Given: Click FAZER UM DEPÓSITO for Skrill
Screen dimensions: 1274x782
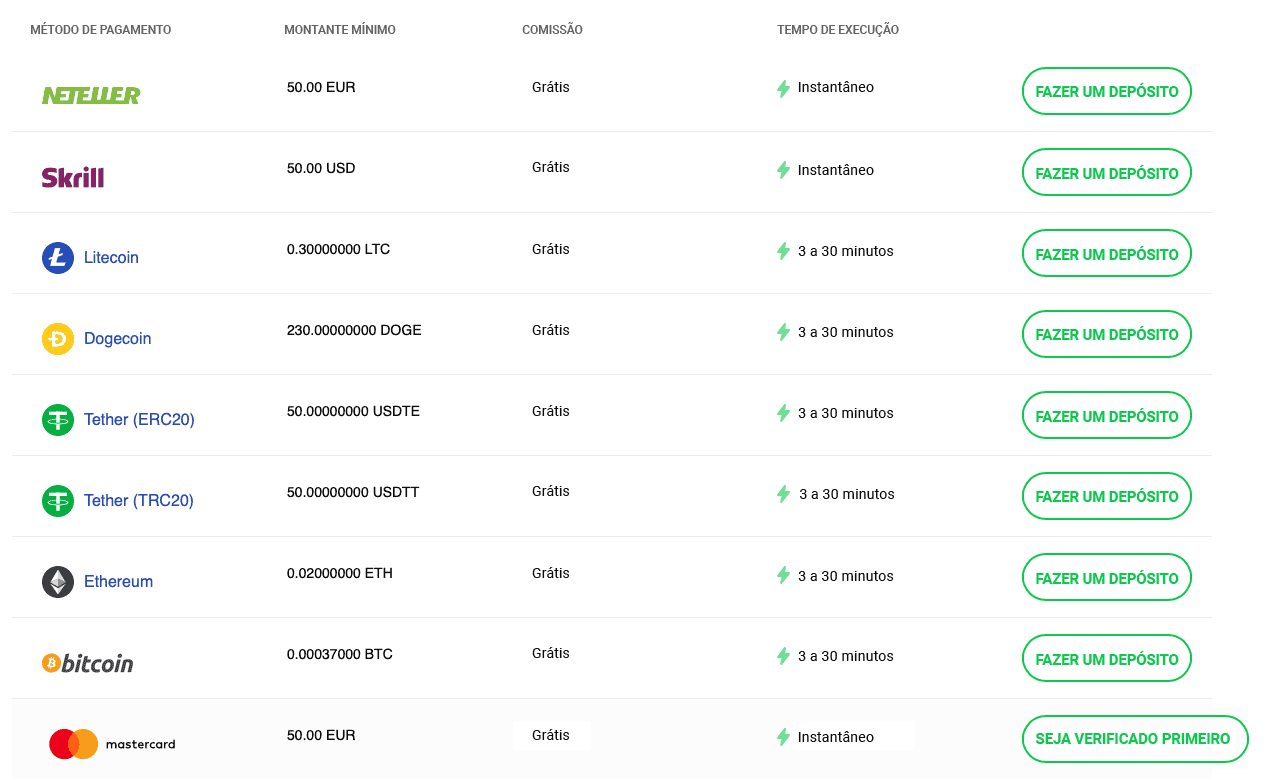Looking at the screenshot, I should click(1106, 172).
